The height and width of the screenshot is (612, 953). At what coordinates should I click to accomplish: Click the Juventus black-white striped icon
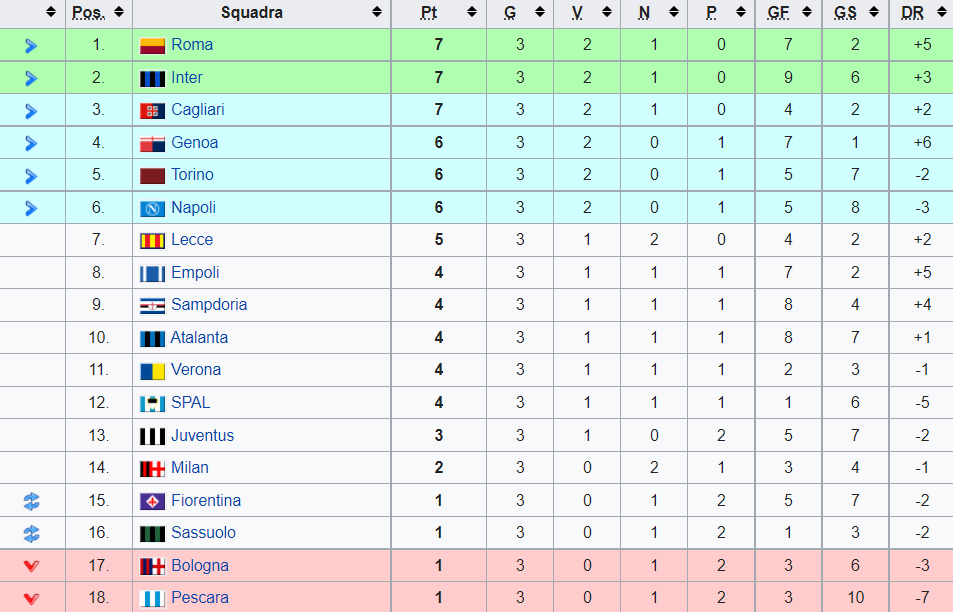pyautogui.click(x=152, y=436)
